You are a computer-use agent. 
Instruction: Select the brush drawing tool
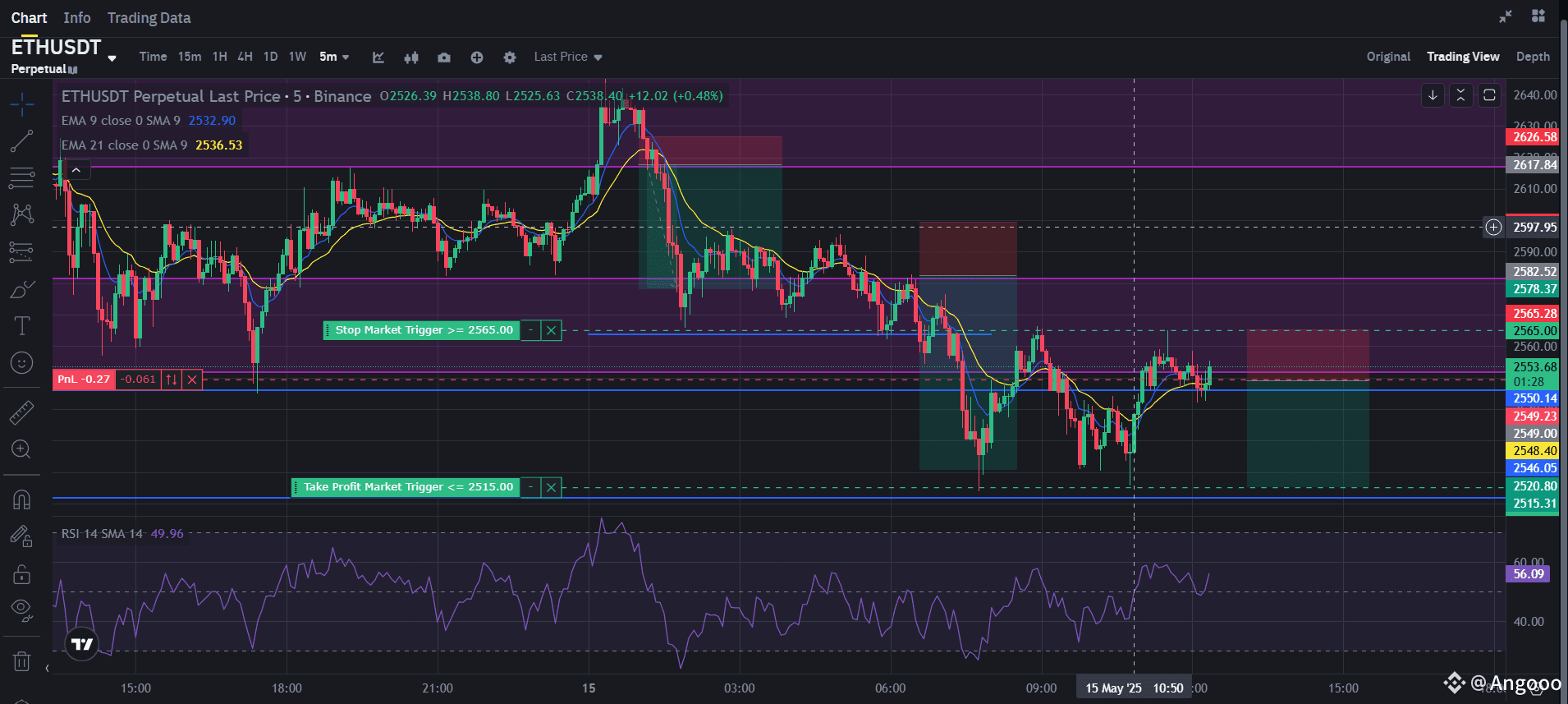(21, 289)
